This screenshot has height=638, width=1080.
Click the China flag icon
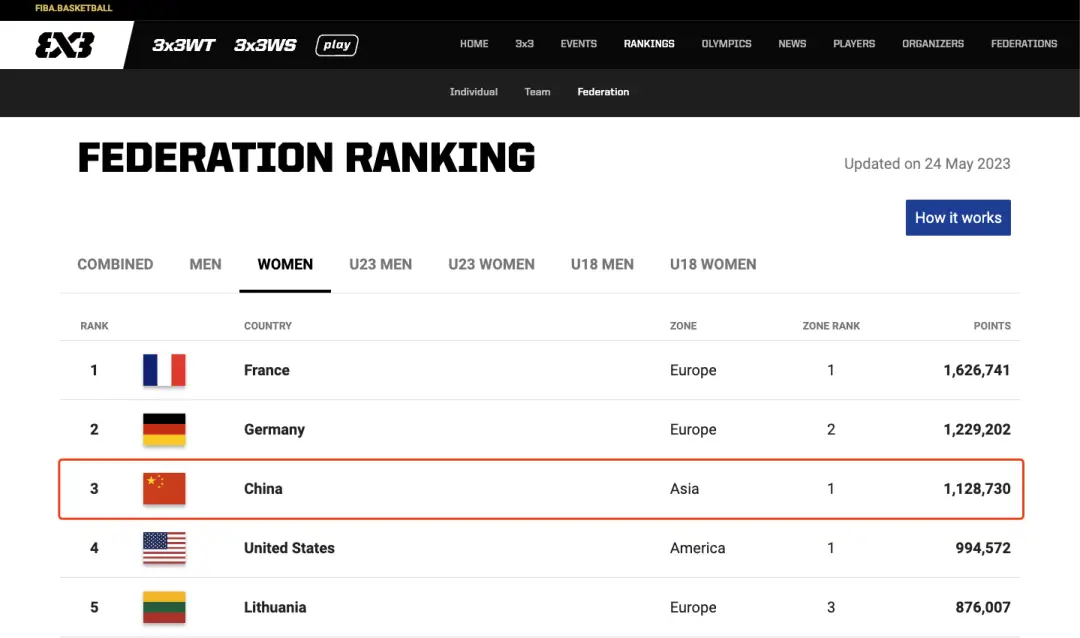point(164,488)
